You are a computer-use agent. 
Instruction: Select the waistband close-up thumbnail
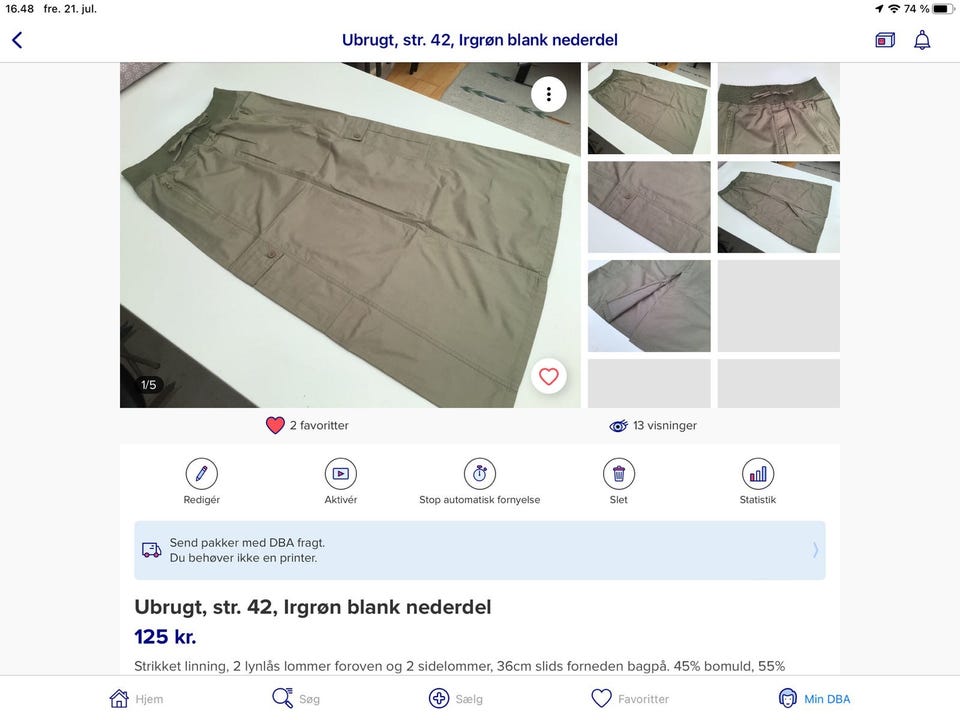778,108
